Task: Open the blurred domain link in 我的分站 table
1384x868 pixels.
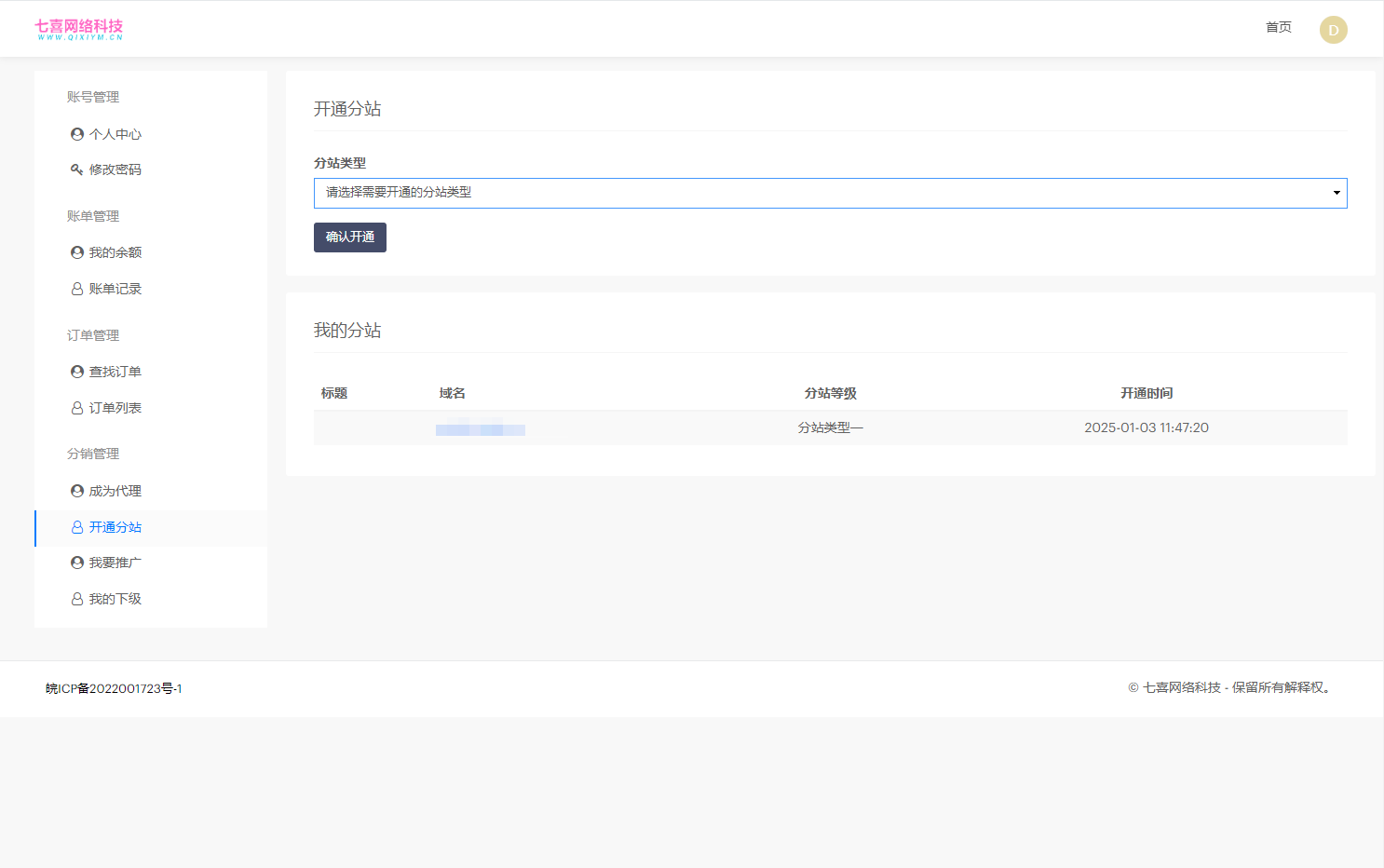Action: [x=481, y=429]
